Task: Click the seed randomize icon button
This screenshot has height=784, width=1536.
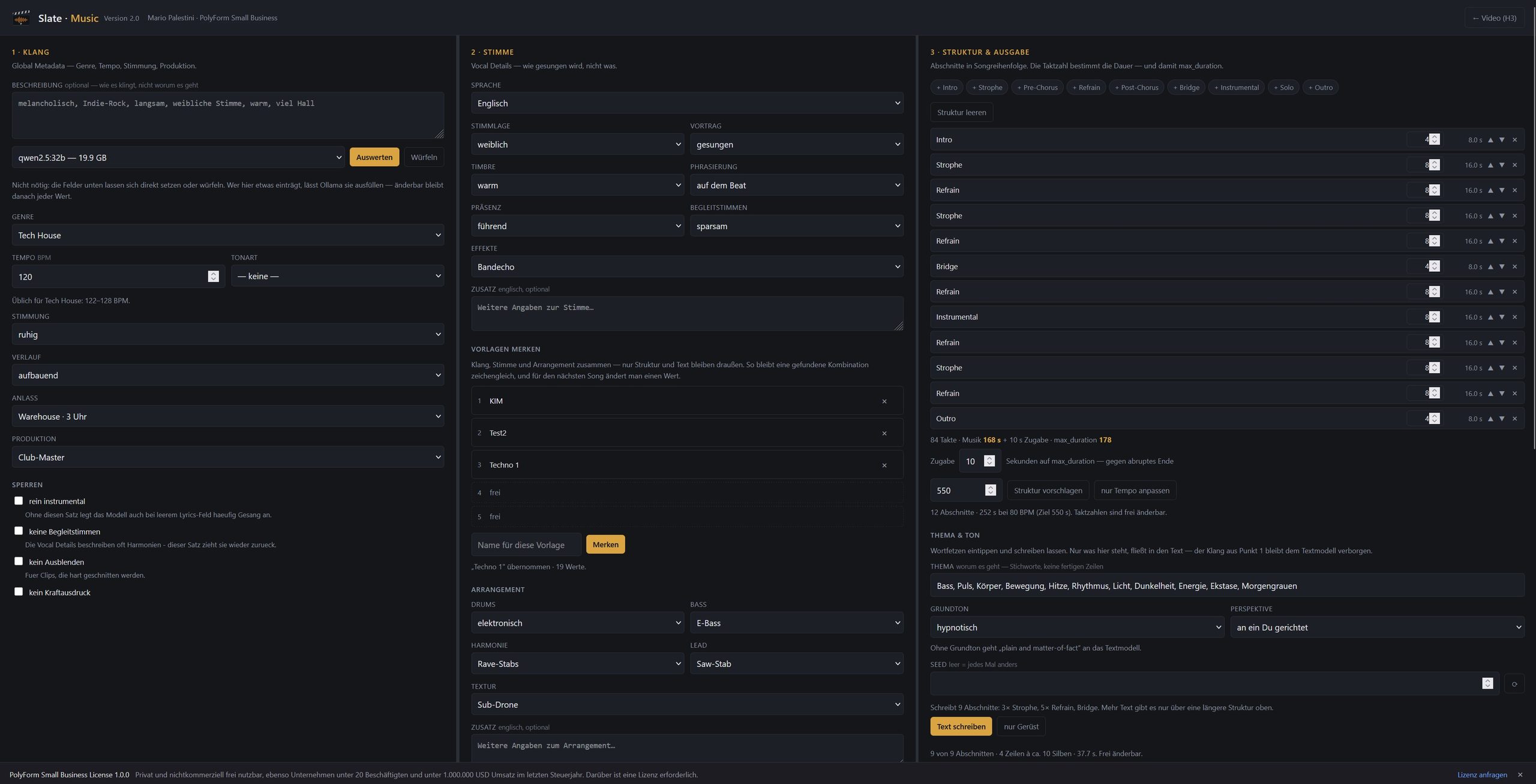Action: pyautogui.click(x=1514, y=684)
